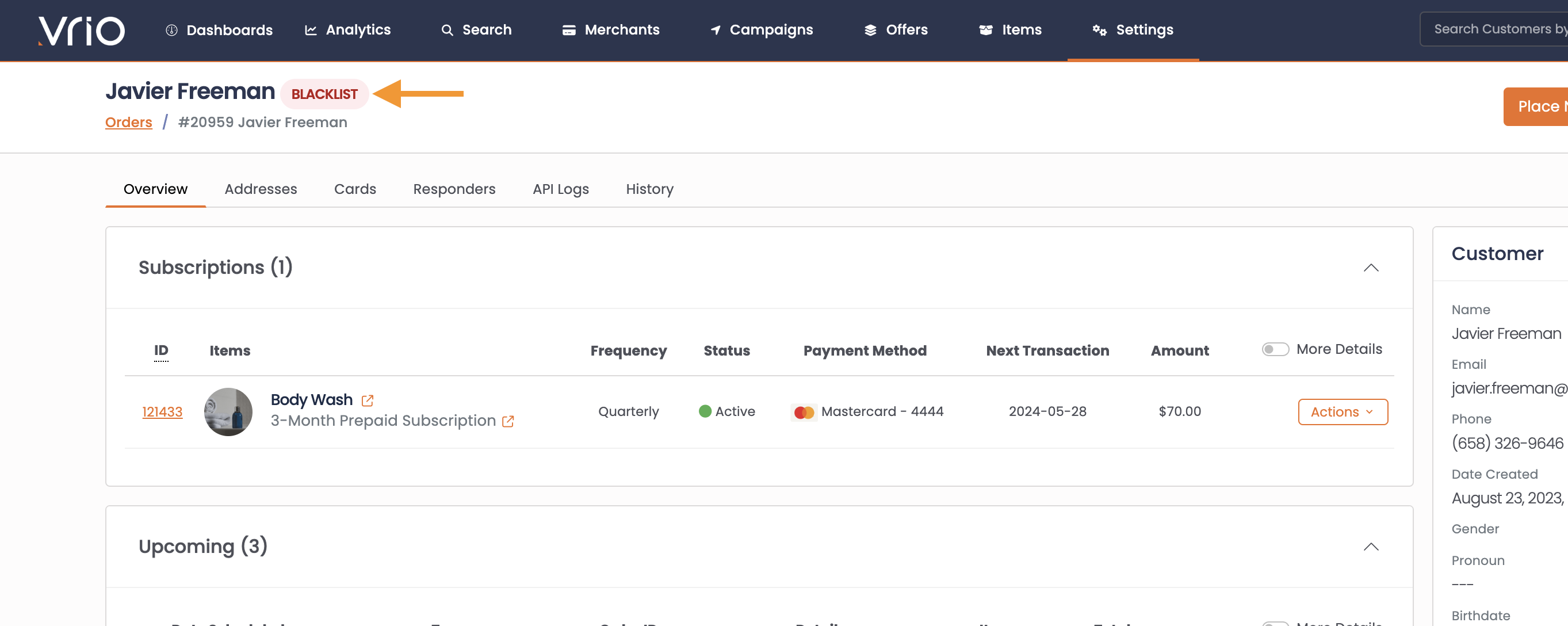
Task: Open the Search nav item
Action: pyautogui.click(x=477, y=30)
